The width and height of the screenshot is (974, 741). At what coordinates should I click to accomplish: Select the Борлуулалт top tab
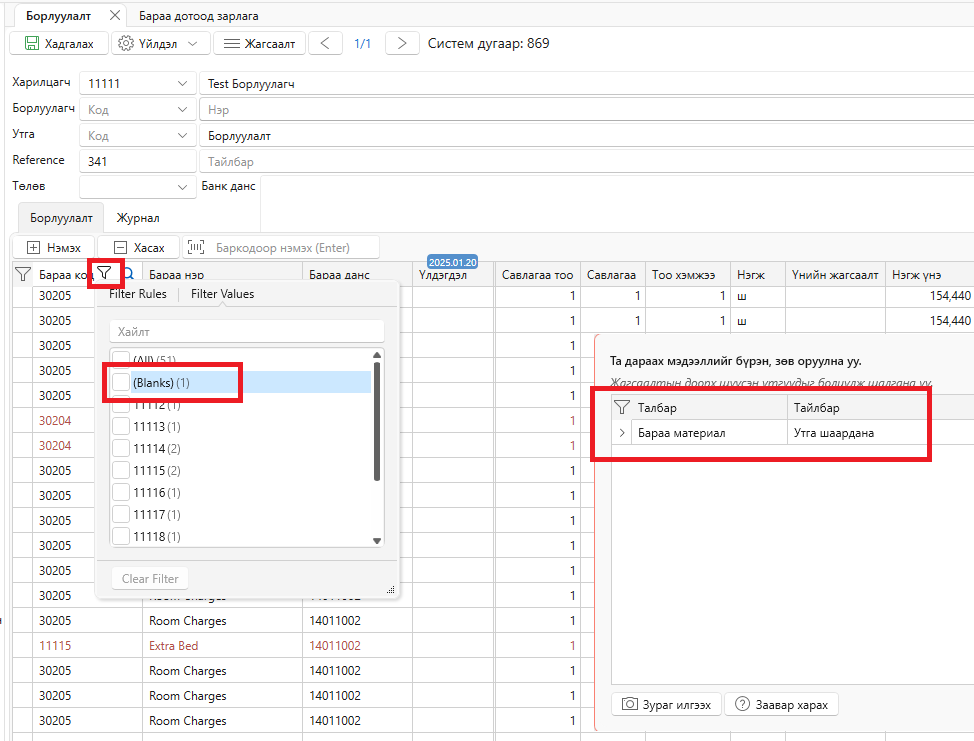coord(58,16)
